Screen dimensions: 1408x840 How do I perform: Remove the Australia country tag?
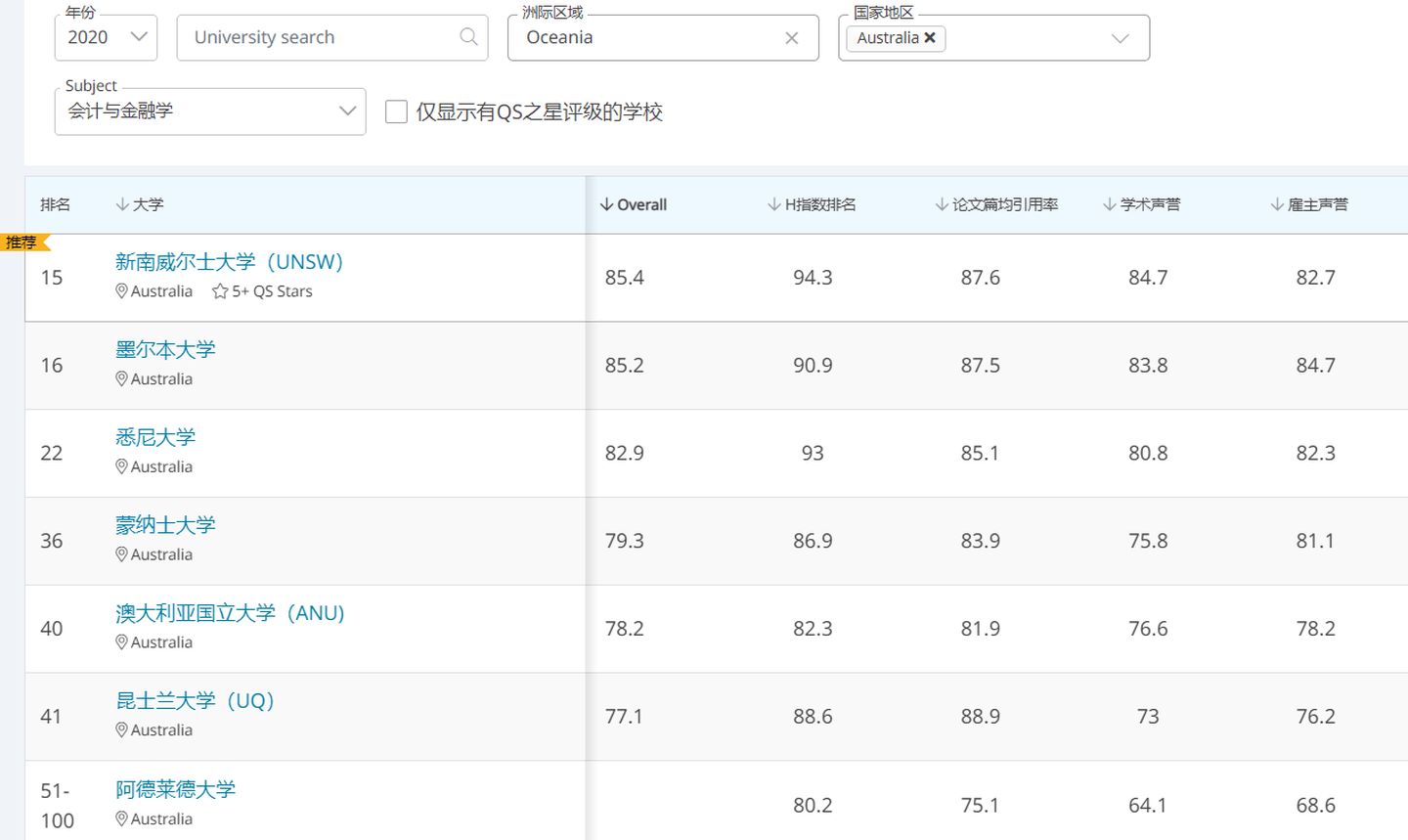[930, 37]
